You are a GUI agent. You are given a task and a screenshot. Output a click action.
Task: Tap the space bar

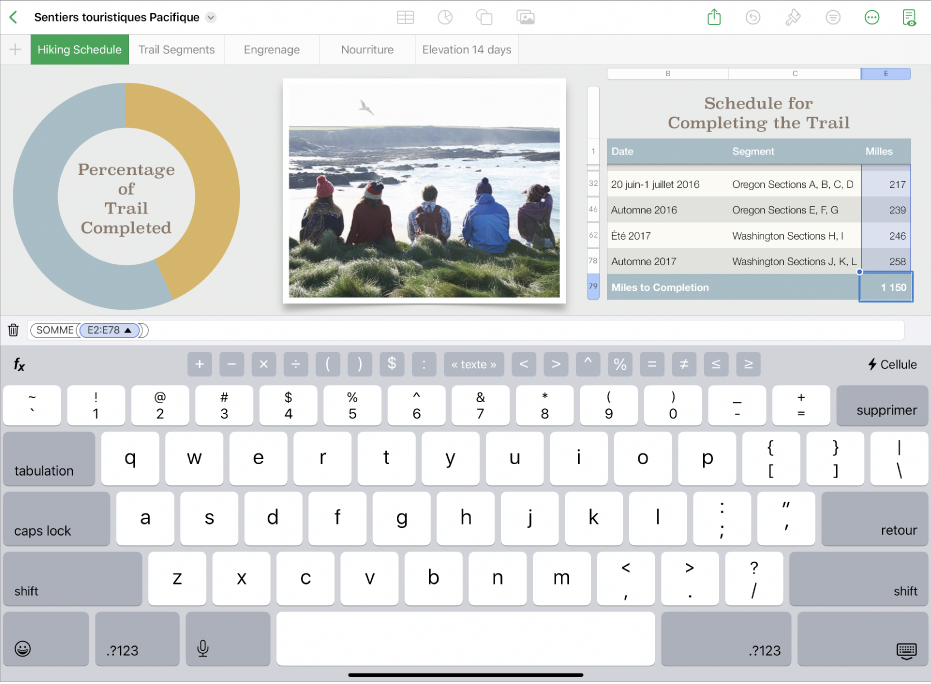click(466, 639)
